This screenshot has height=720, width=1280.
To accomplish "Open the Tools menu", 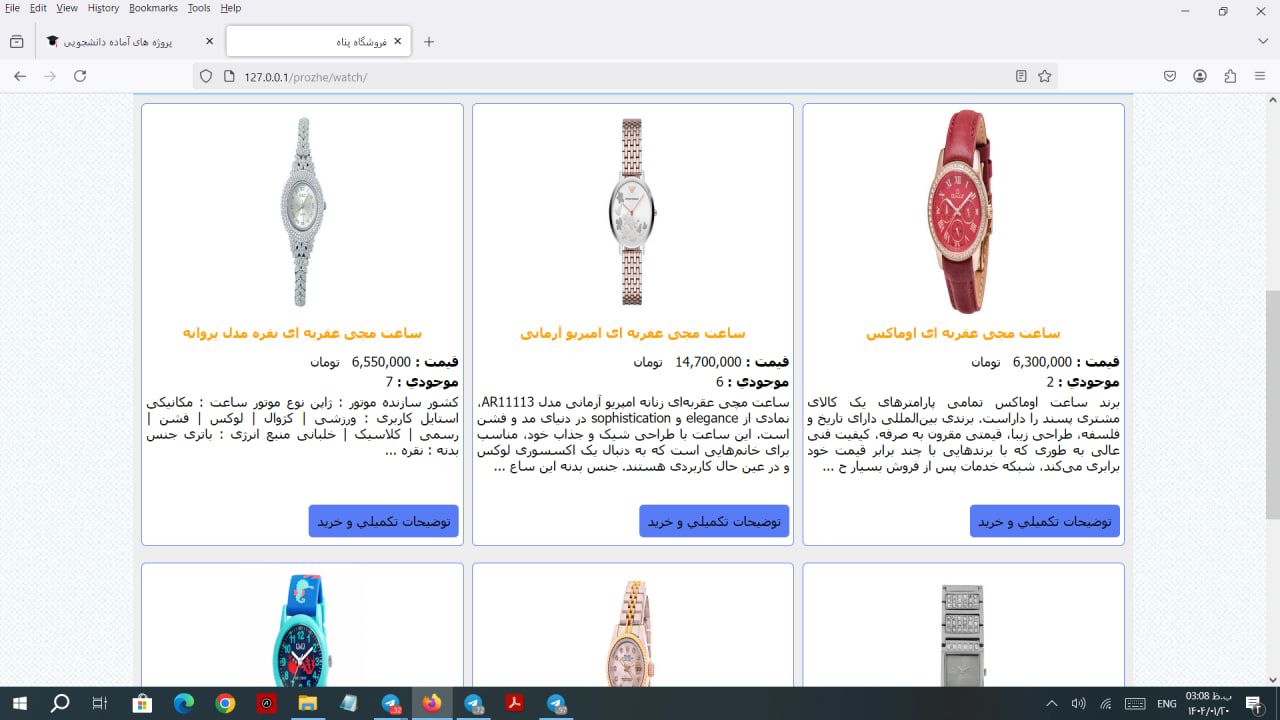I will [x=199, y=8].
